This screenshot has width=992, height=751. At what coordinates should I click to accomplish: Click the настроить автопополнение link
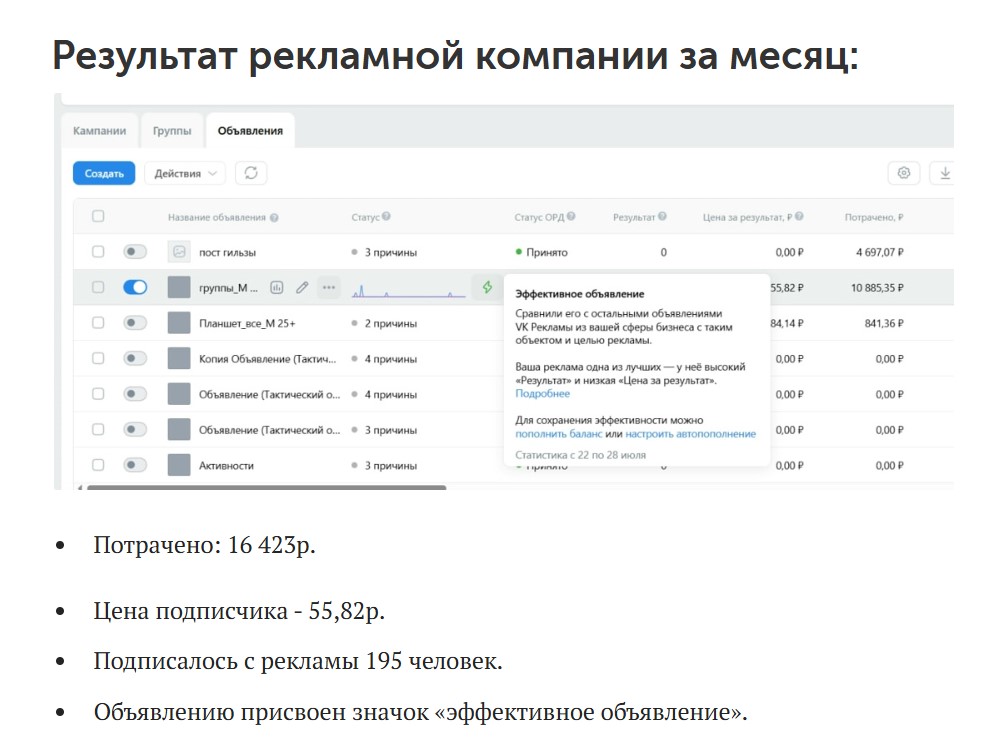pos(690,434)
